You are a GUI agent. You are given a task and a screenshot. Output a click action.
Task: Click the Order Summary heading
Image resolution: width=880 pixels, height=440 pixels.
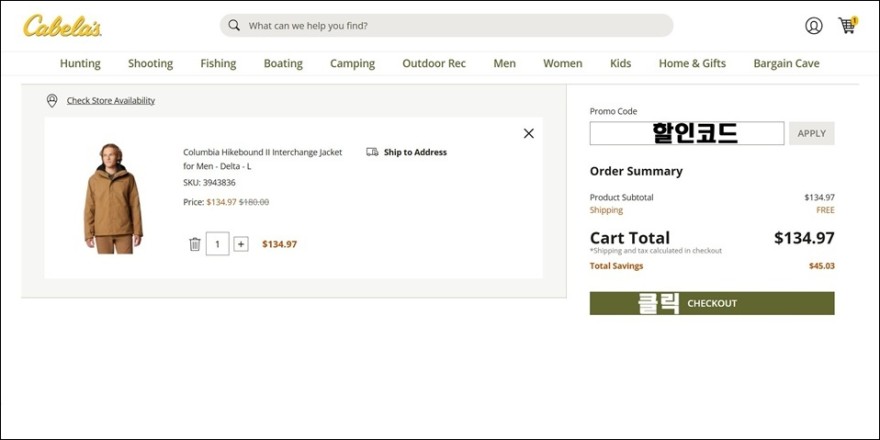pyautogui.click(x=636, y=171)
